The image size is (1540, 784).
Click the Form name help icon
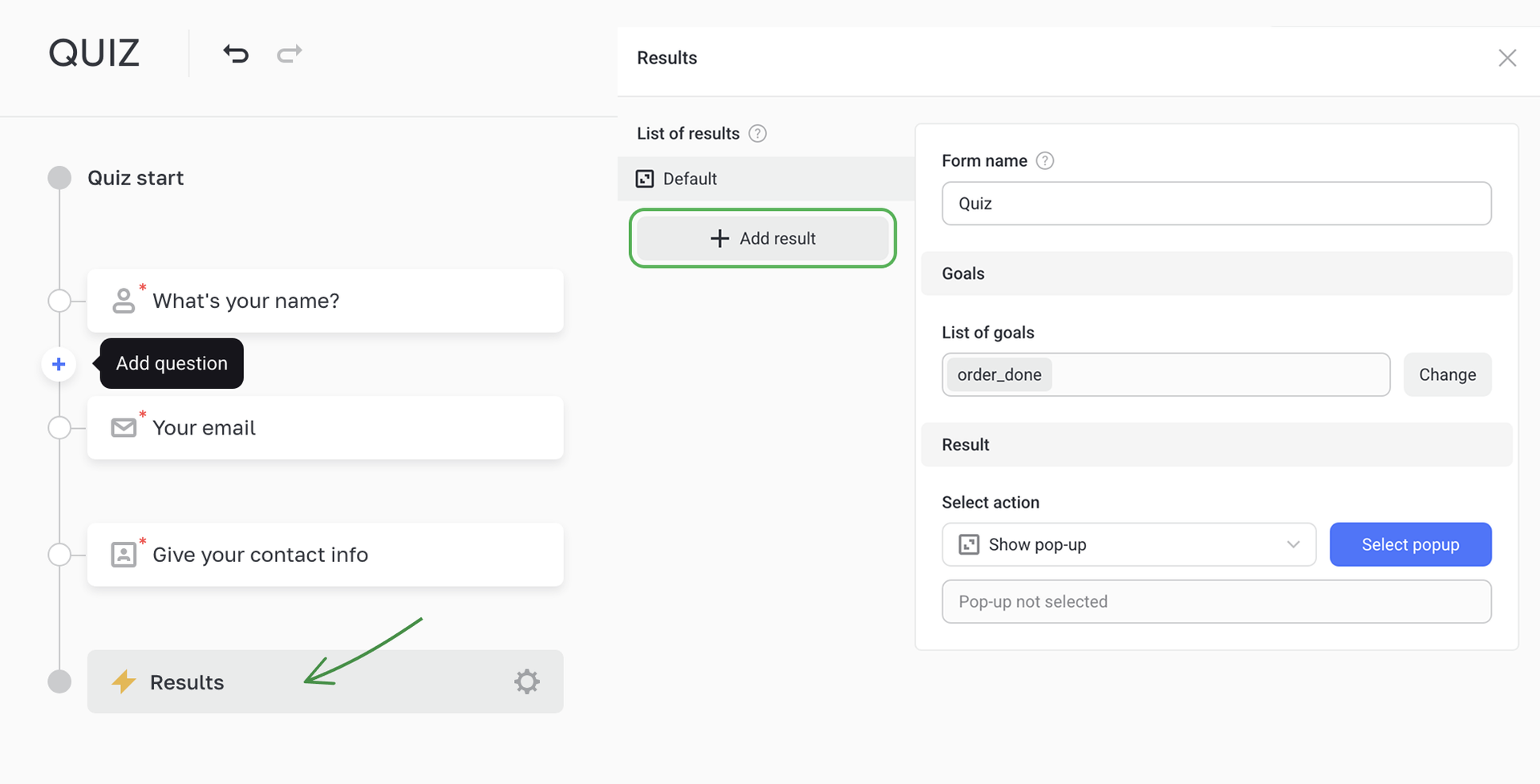tap(1044, 161)
